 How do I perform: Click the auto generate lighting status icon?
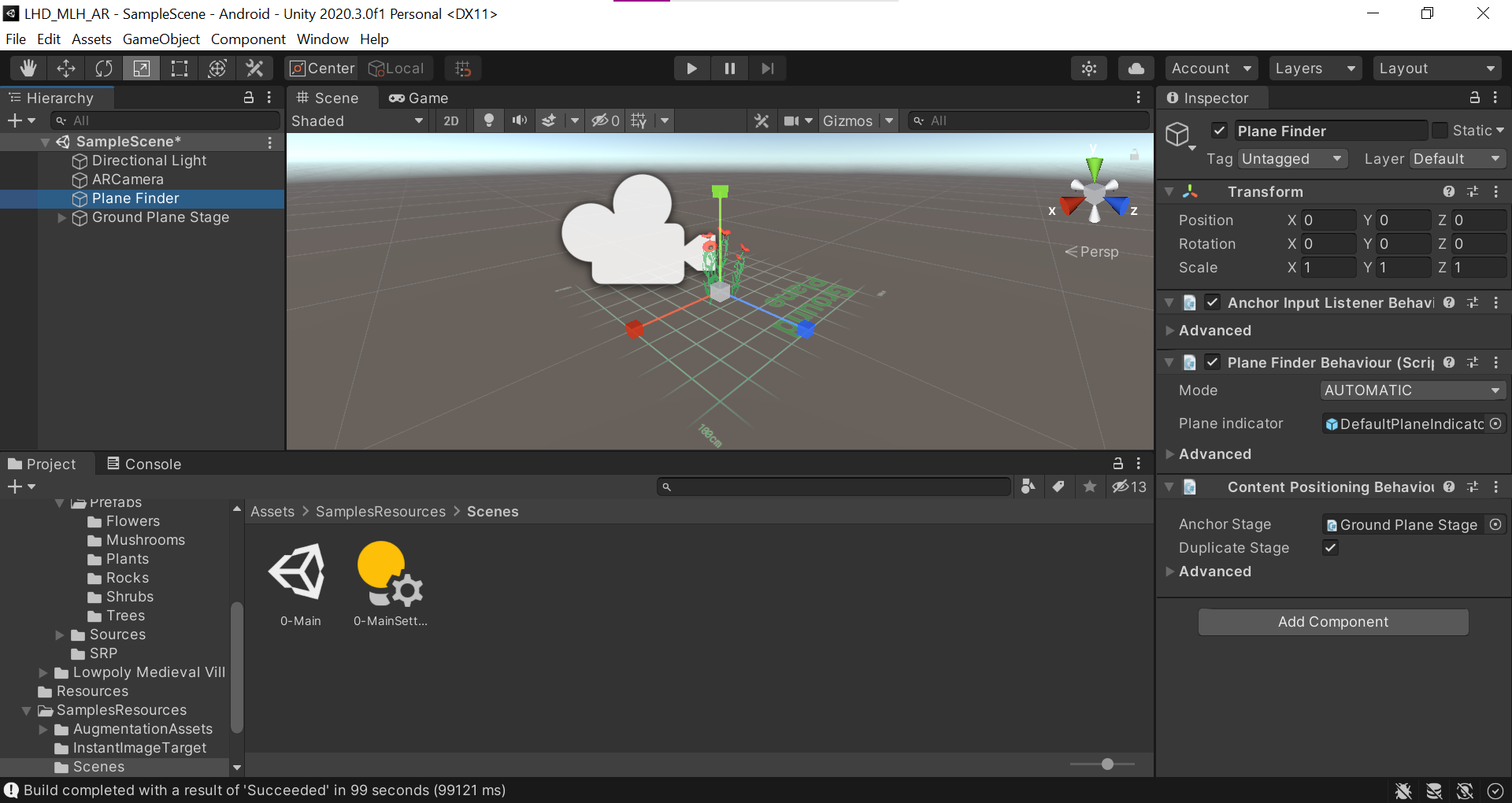(x=1465, y=790)
